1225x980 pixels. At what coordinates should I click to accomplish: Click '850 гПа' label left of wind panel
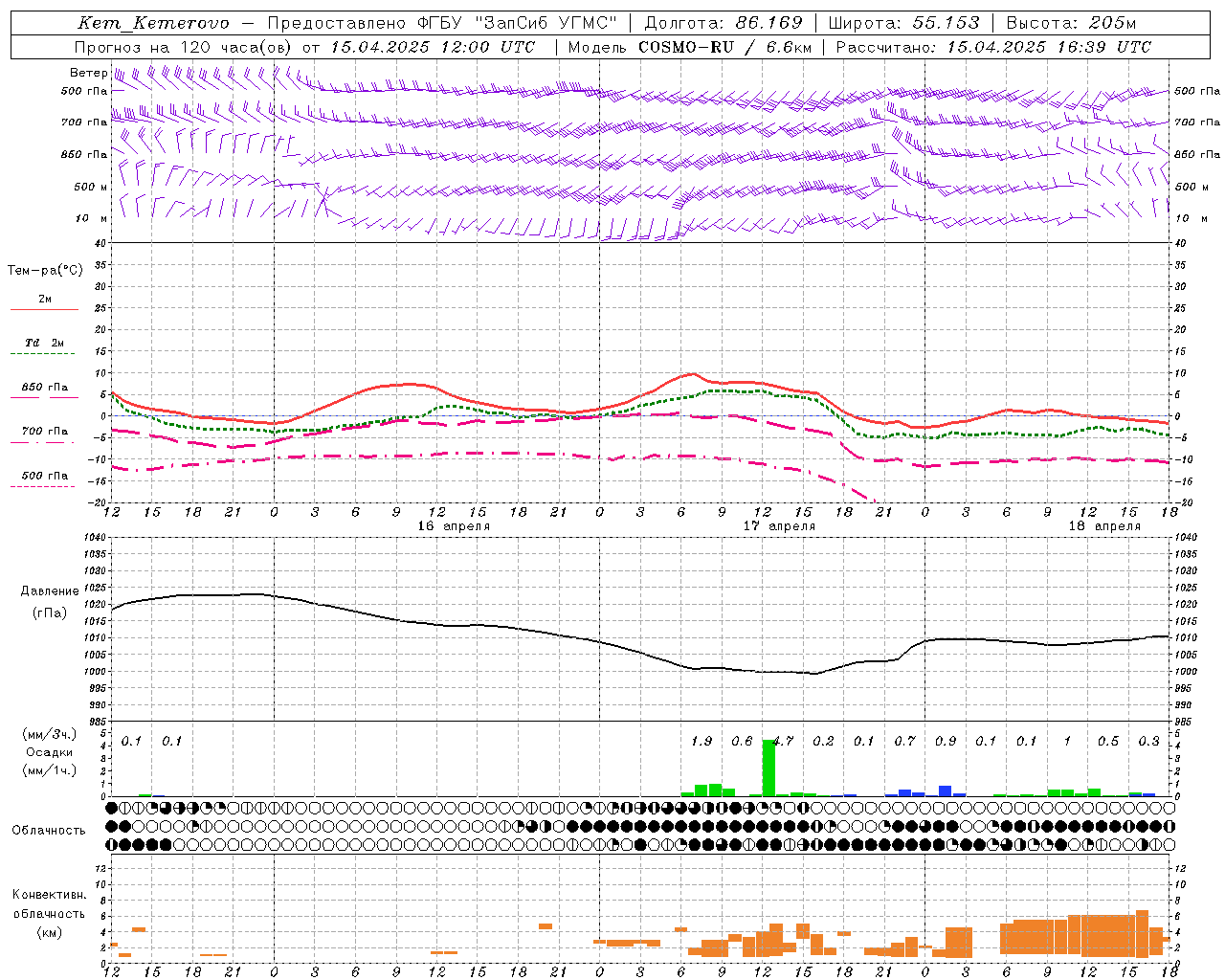point(84,154)
